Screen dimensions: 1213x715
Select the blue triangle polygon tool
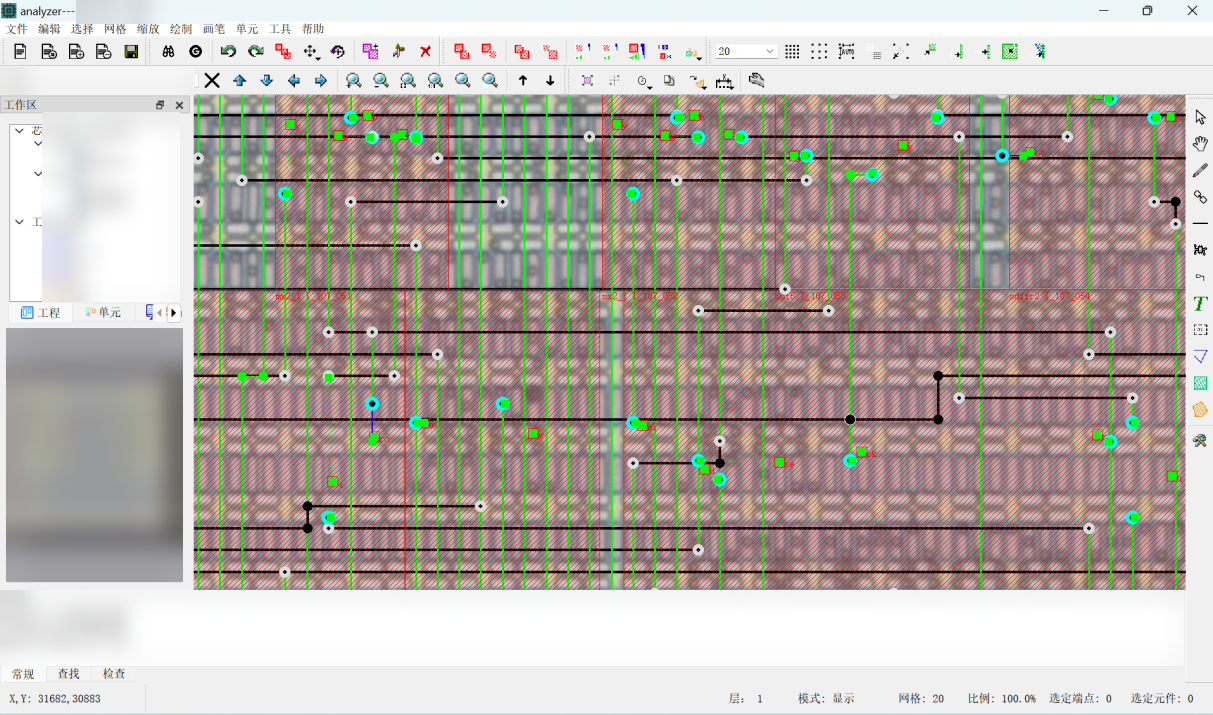coord(1200,356)
